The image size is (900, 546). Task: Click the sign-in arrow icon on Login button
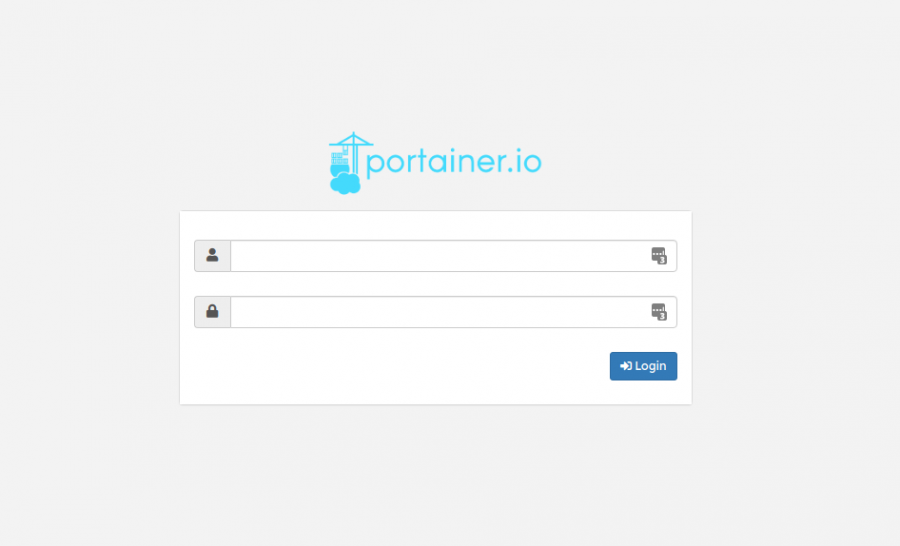pos(626,366)
